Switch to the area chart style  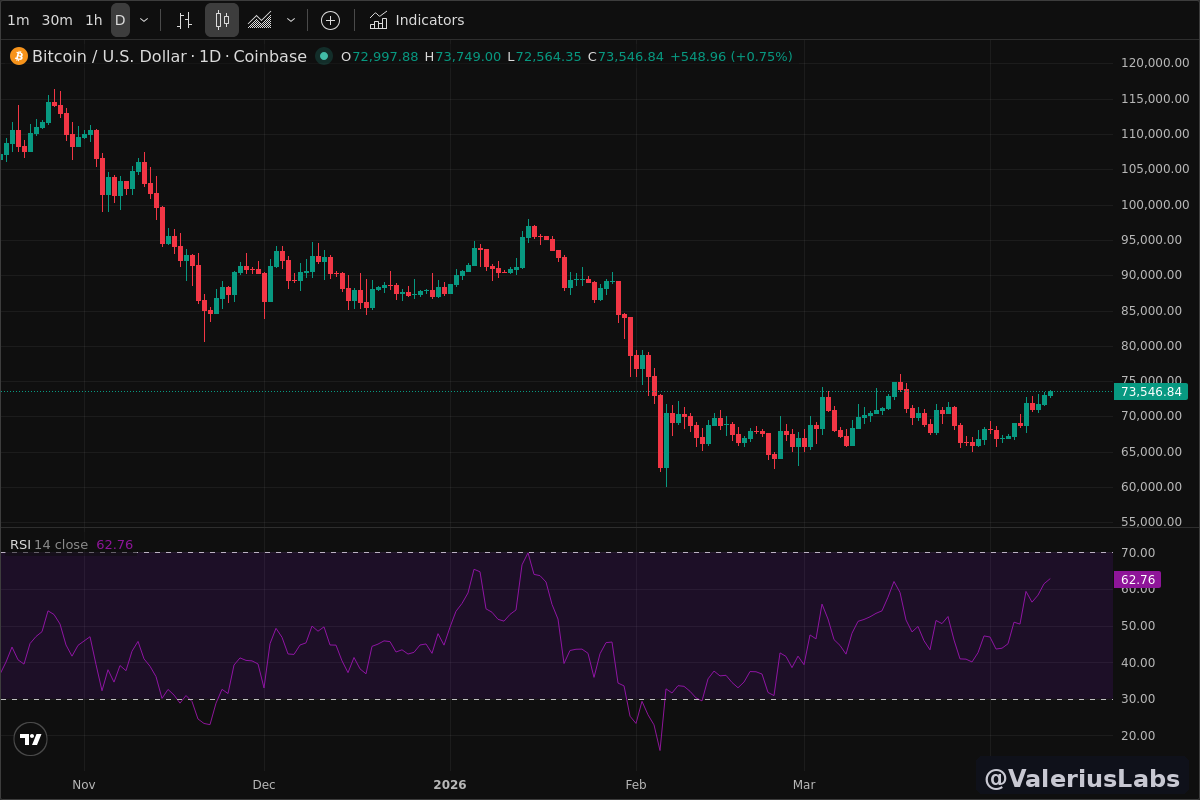tap(260, 20)
